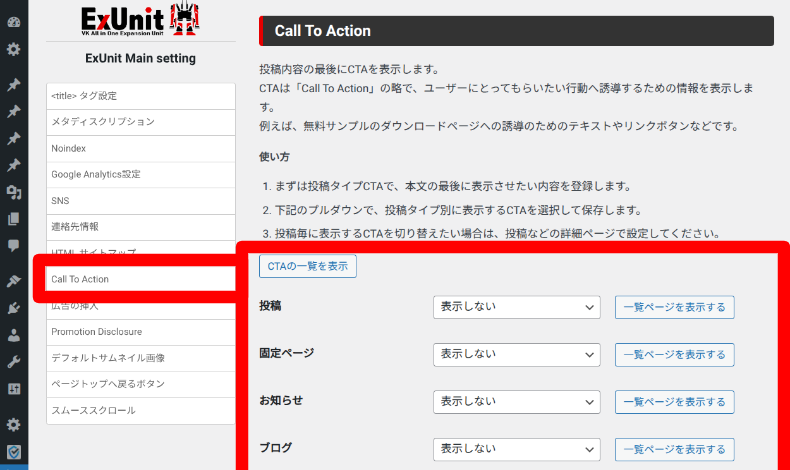This screenshot has width=790, height=470.
Task: Open the Users person icon
Action: (x=14, y=335)
